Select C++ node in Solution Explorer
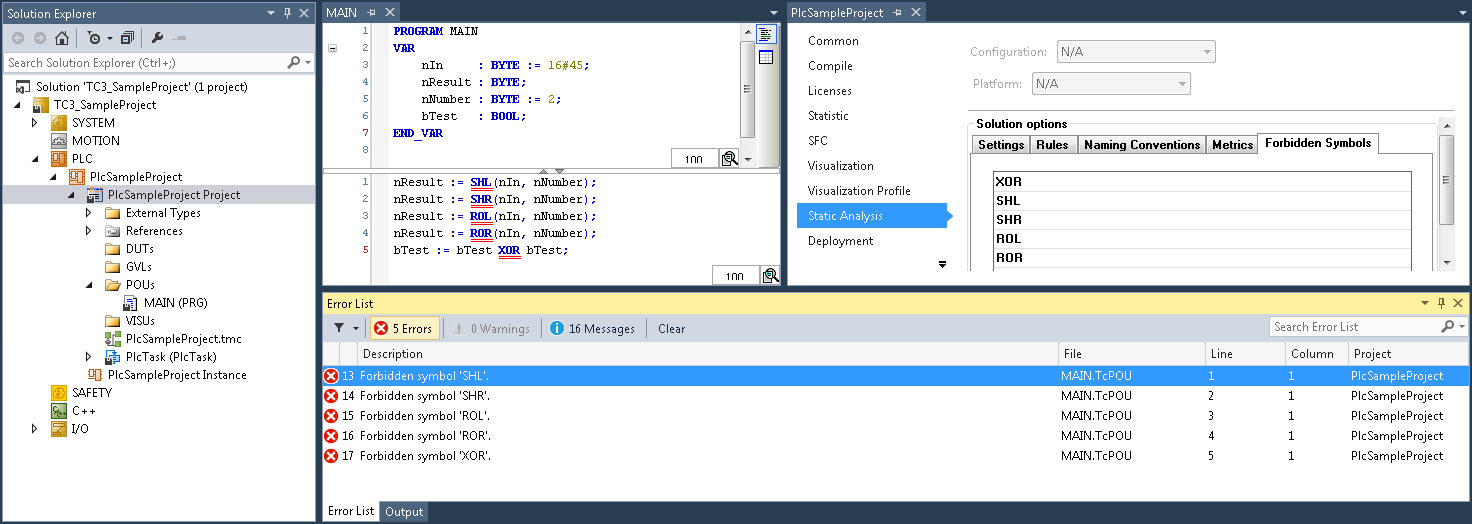This screenshot has height=524, width=1472. (x=84, y=411)
